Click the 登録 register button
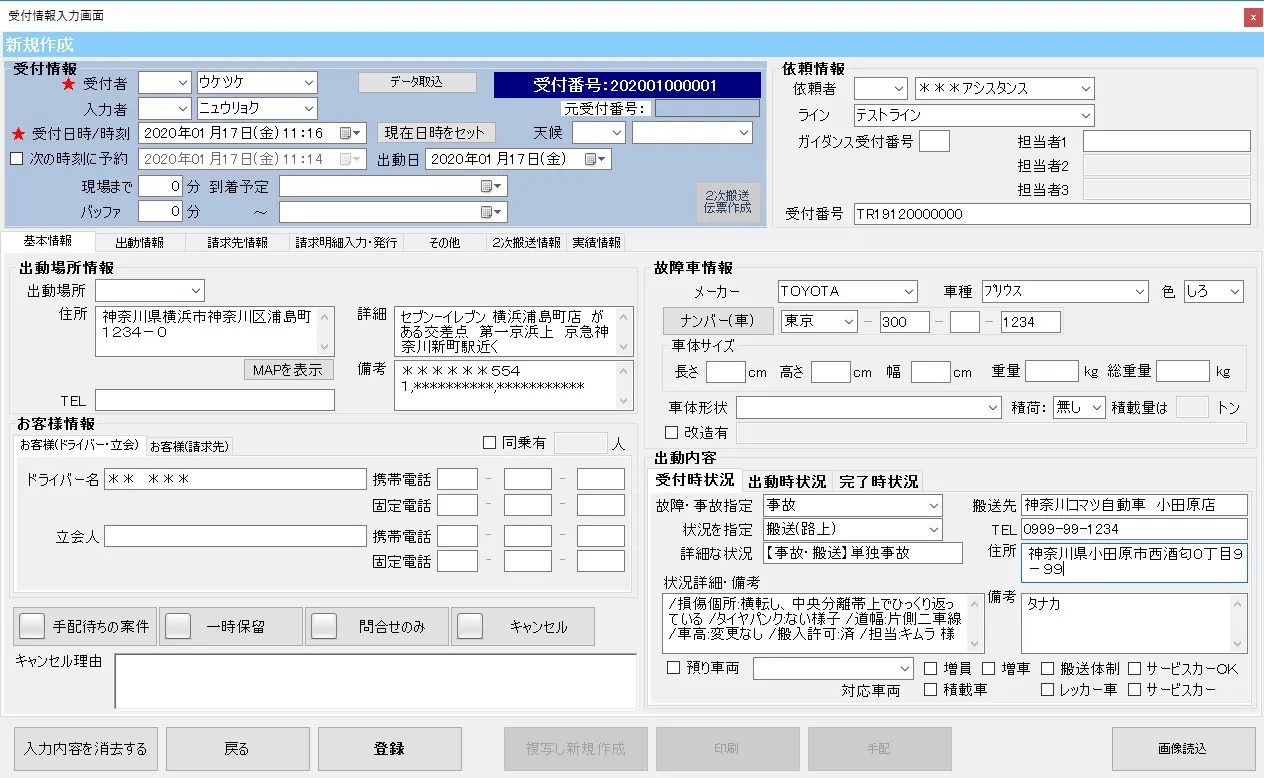1264x778 pixels. (389, 748)
